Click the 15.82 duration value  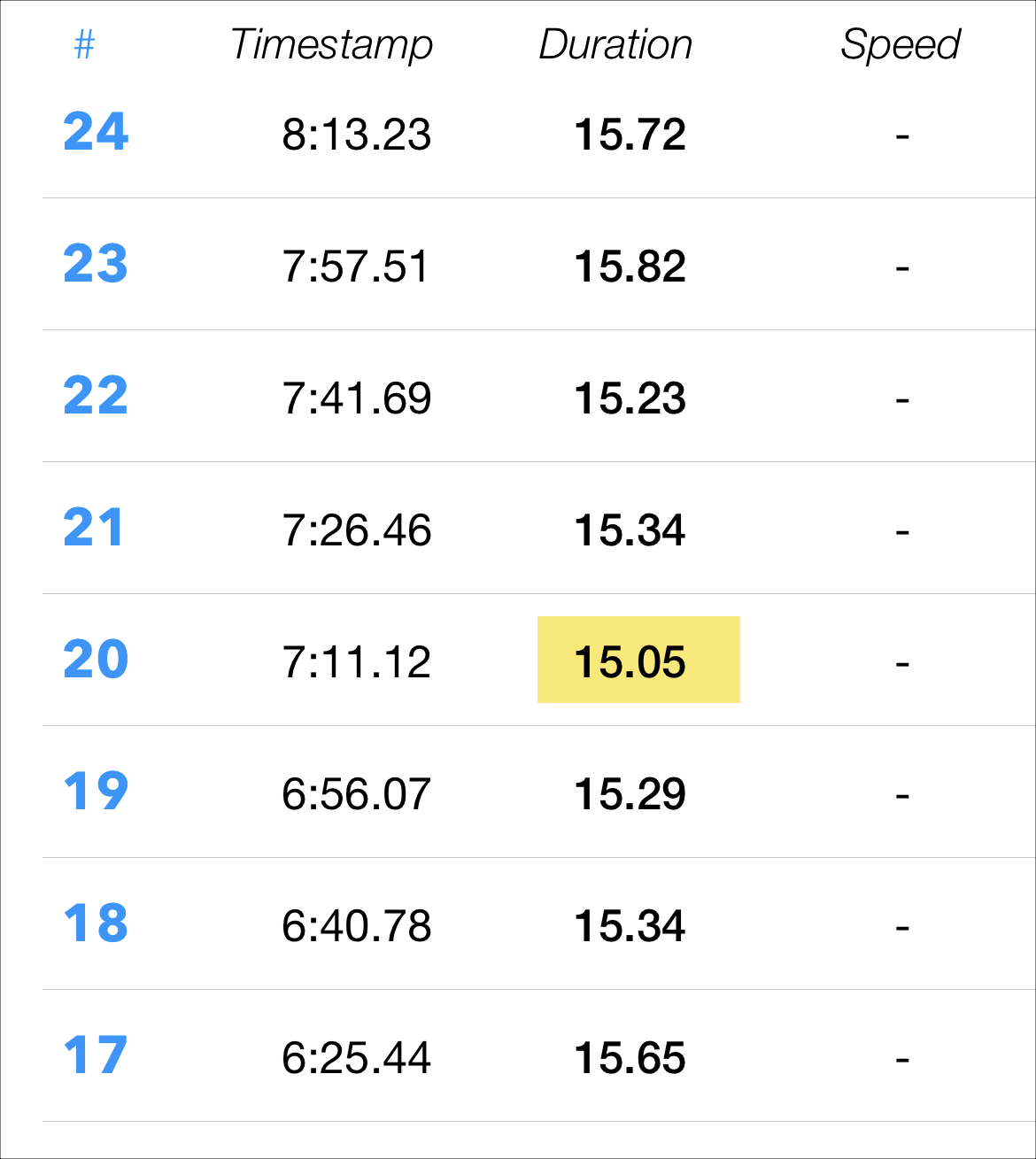coord(630,267)
